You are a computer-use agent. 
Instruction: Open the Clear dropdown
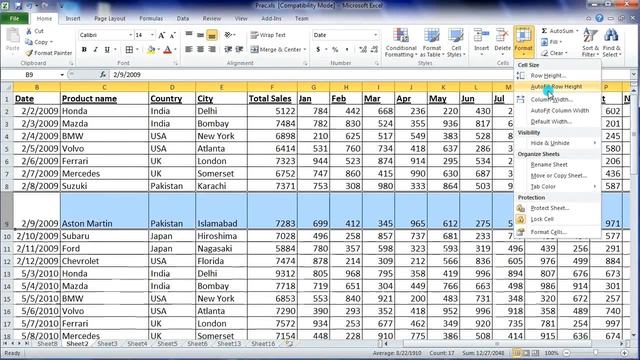(554, 53)
